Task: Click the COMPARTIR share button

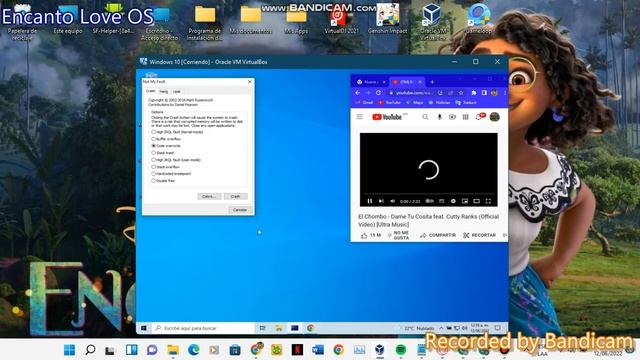Action: click(x=438, y=236)
